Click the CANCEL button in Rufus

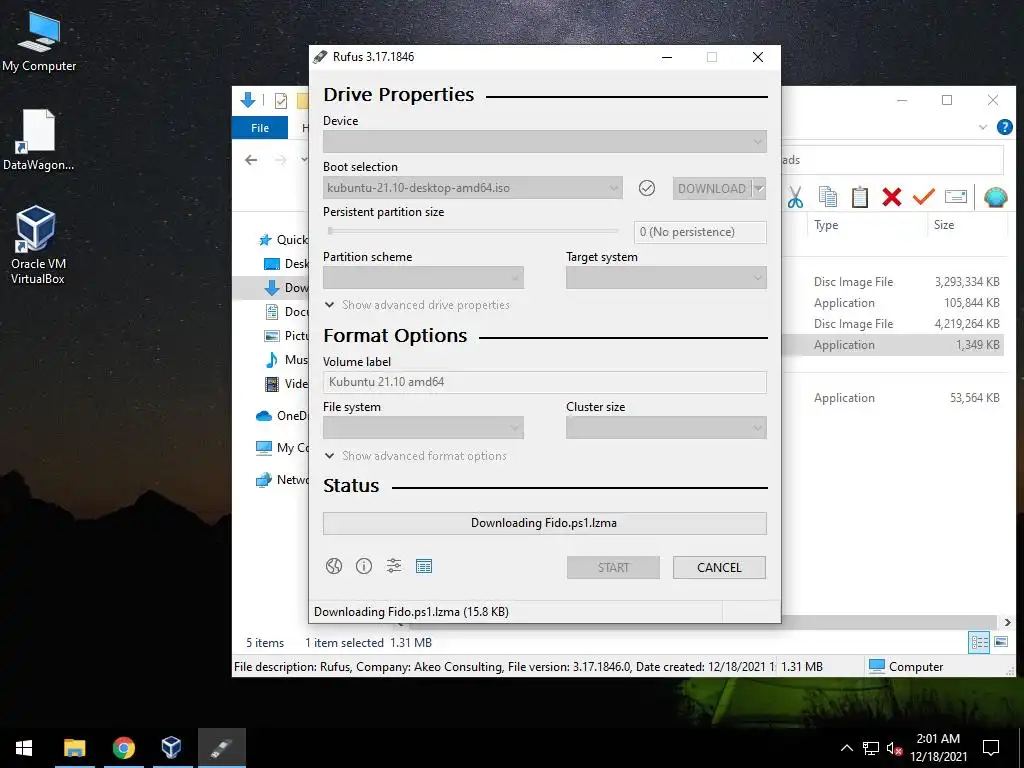coord(719,568)
